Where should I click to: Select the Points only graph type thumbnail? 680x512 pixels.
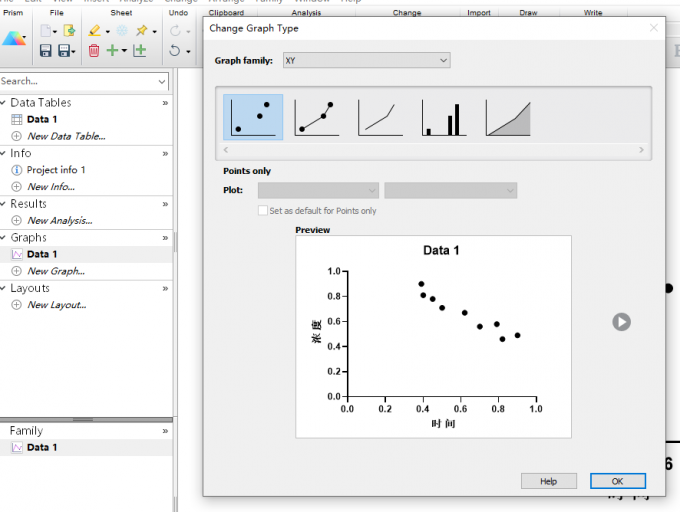[253, 117]
